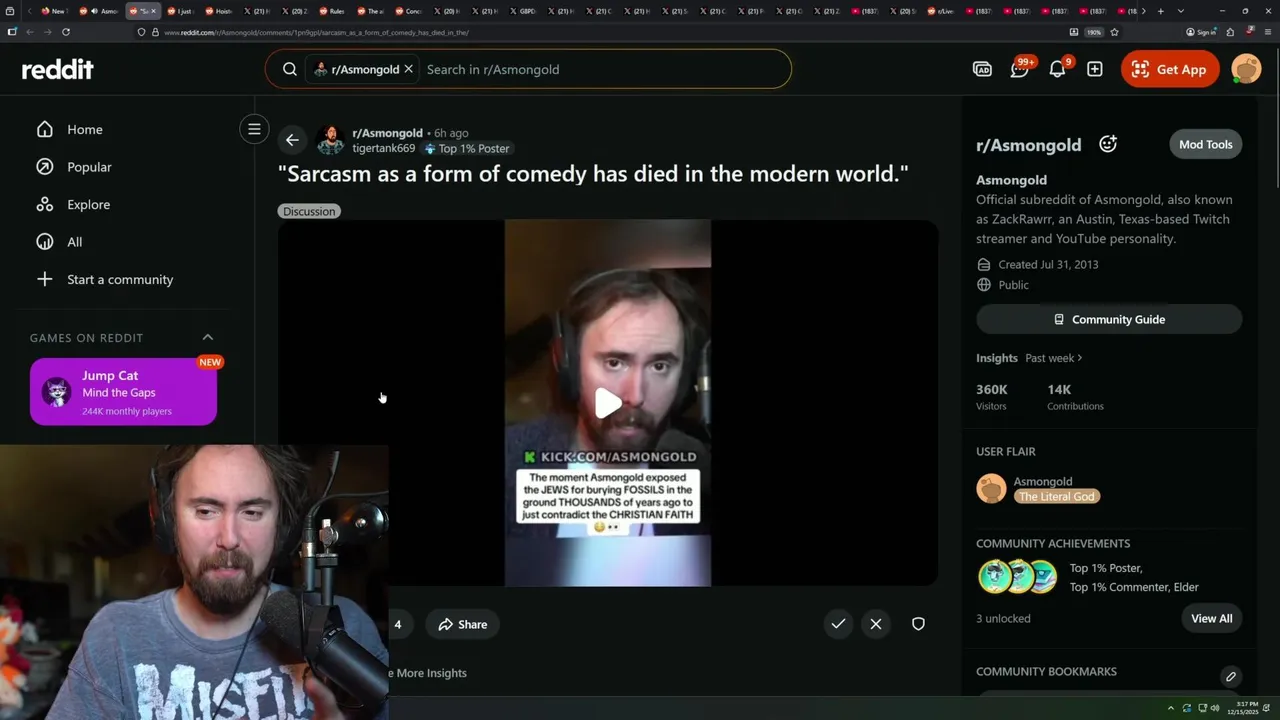Create a post with plus icon
This screenshot has height=720, width=1280.
1095,69
